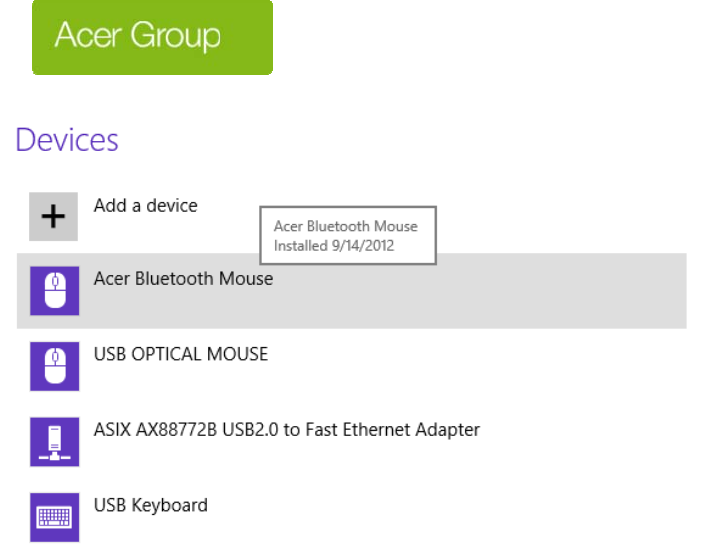Select the Acer Bluetooth Mouse purple icon
Image resolution: width=705 pixels, height=559 pixels.
(54, 290)
